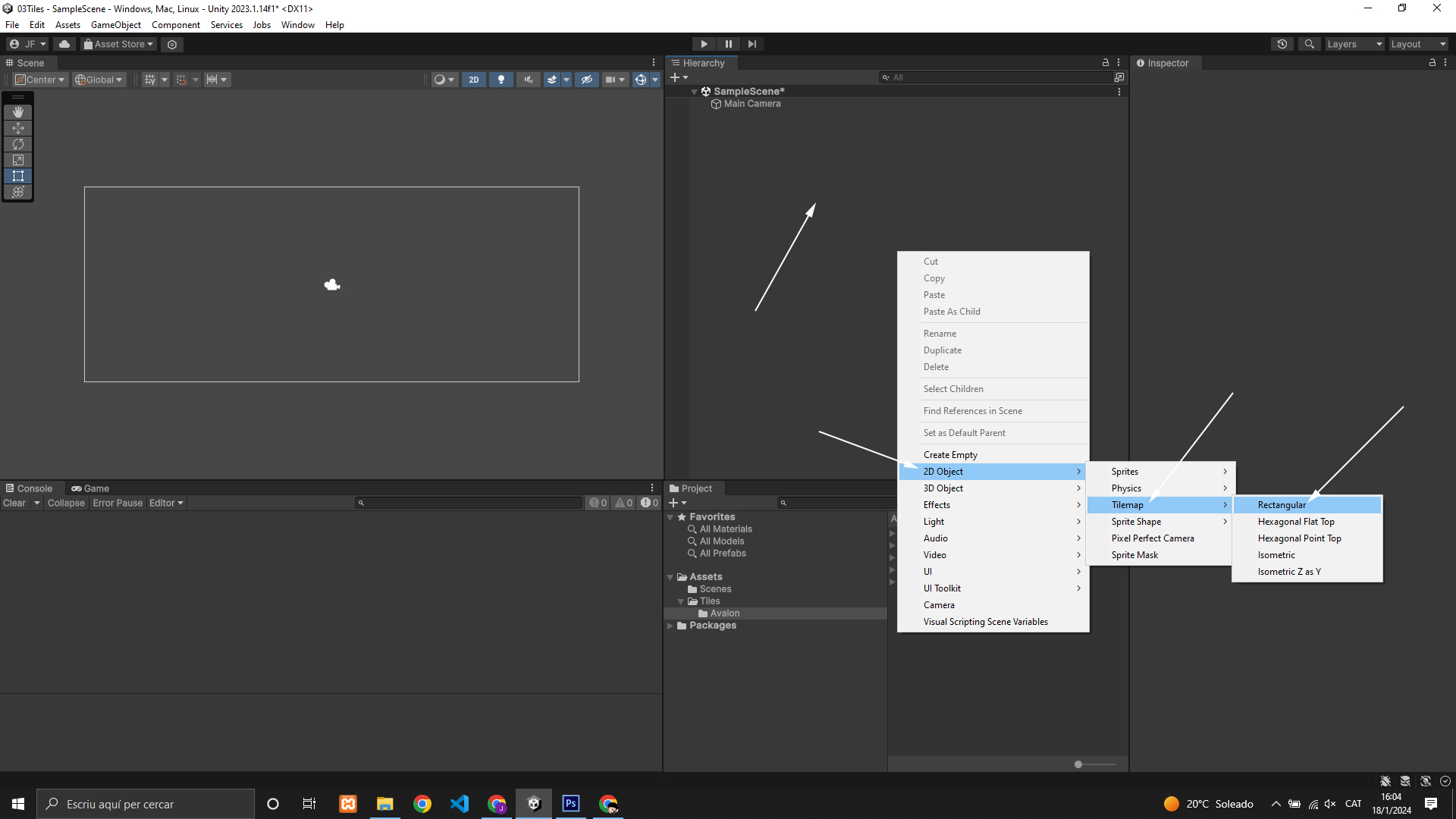1456x819 pixels.
Task: Click Create Empty in the context menu
Action: 950,455
